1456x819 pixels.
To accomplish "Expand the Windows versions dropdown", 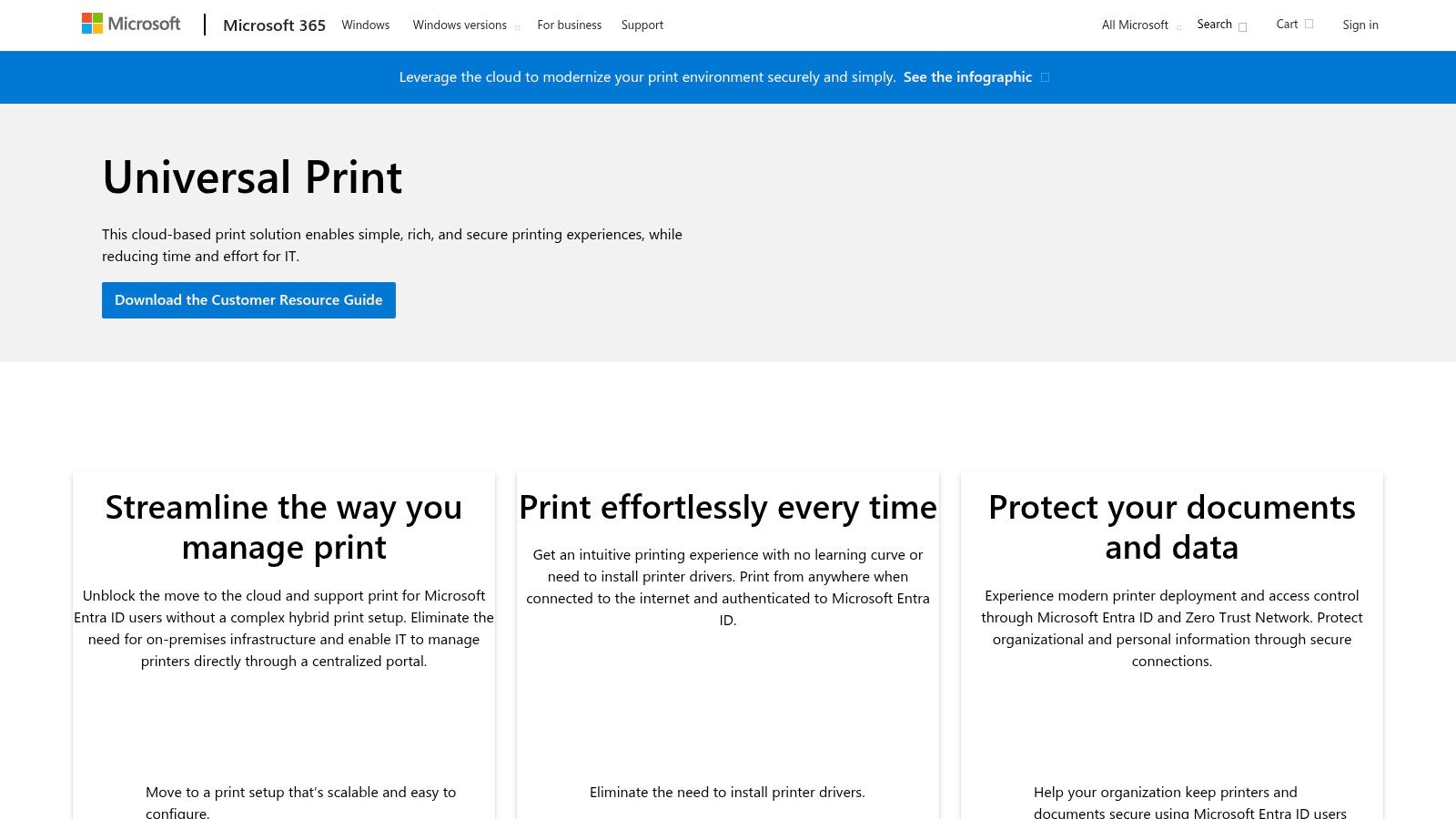I will (x=460, y=25).
